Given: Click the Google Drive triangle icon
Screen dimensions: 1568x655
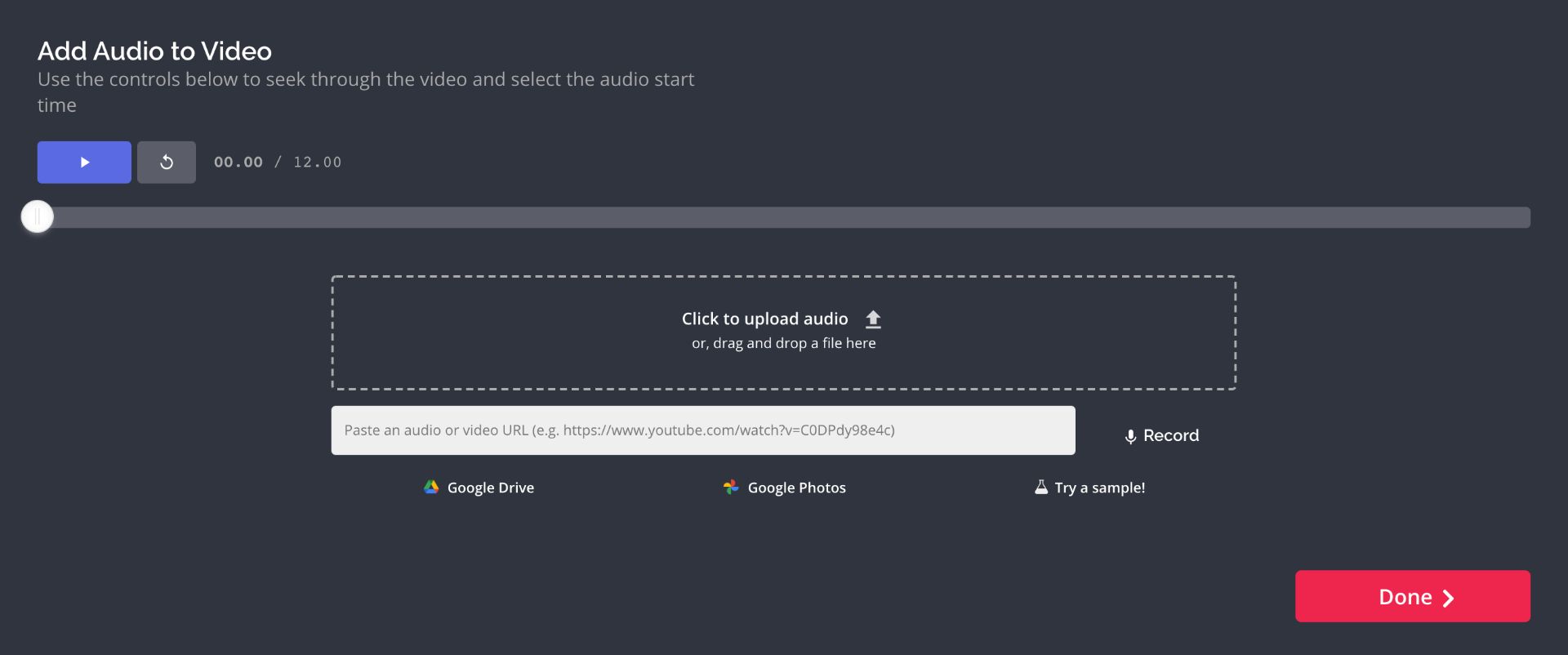Looking at the screenshot, I should (431, 488).
